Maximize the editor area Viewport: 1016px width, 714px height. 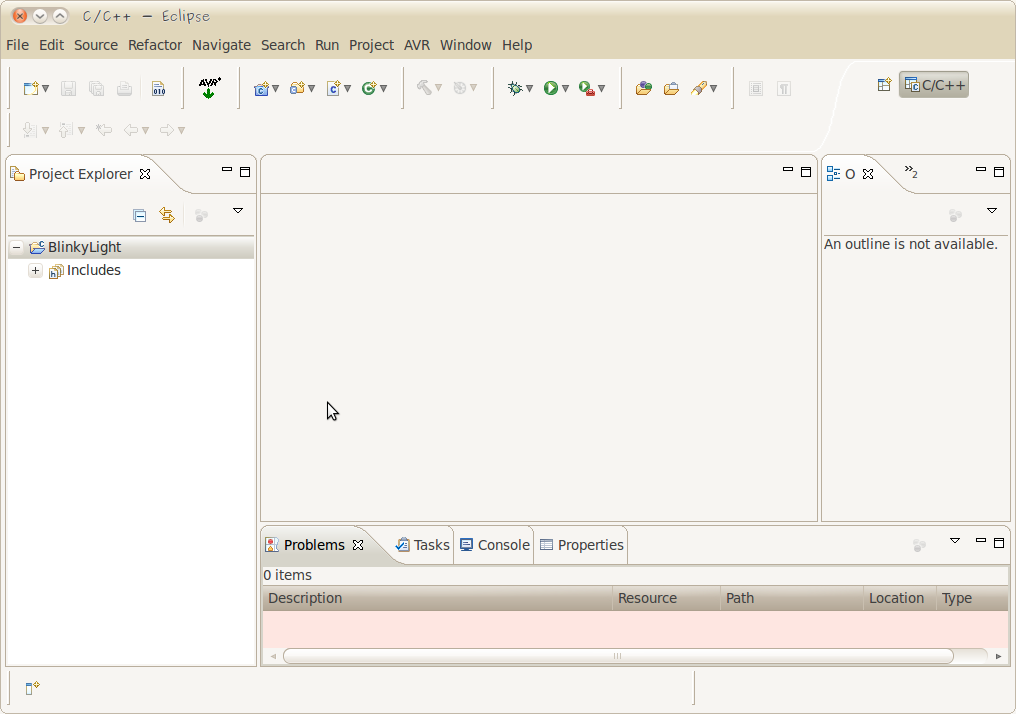tap(806, 172)
